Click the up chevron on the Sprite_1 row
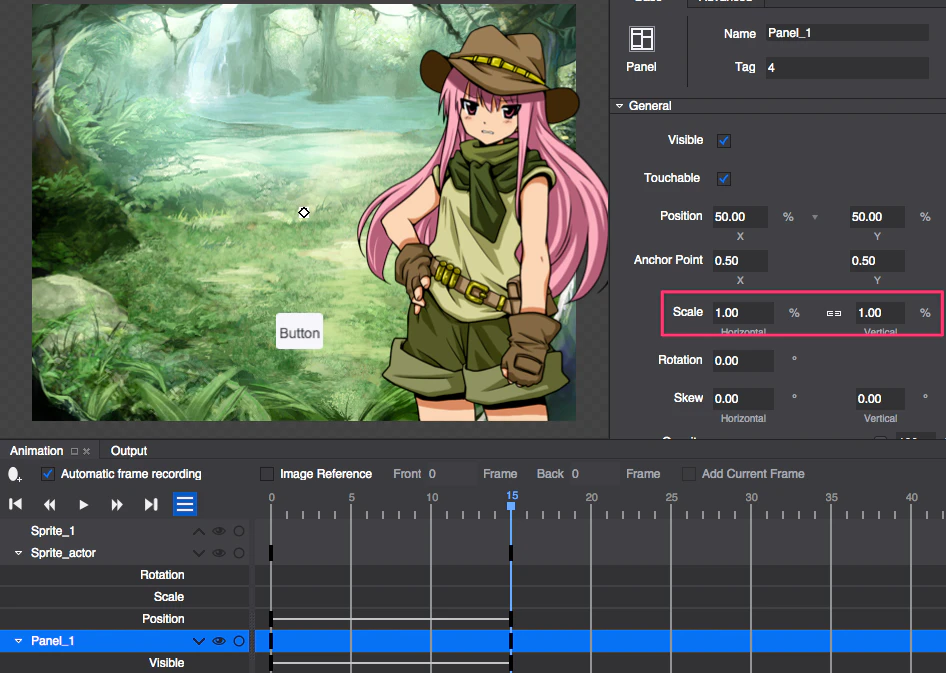 coord(198,531)
